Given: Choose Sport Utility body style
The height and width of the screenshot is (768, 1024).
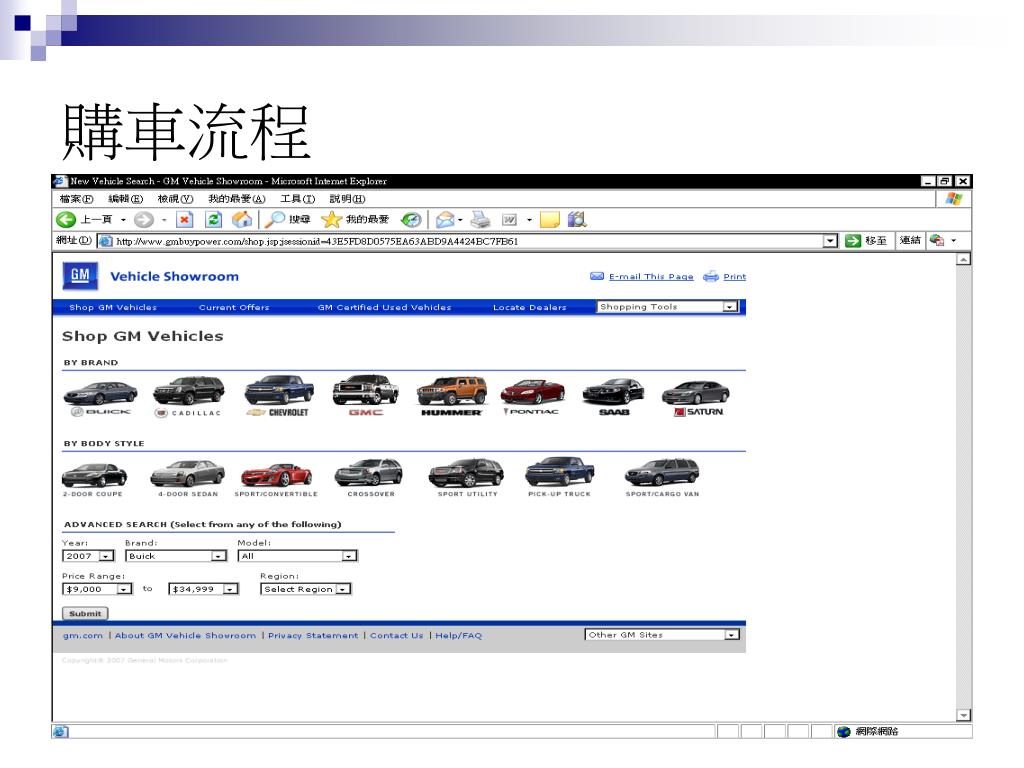Looking at the screenshot, I should (x=467, y=478).
